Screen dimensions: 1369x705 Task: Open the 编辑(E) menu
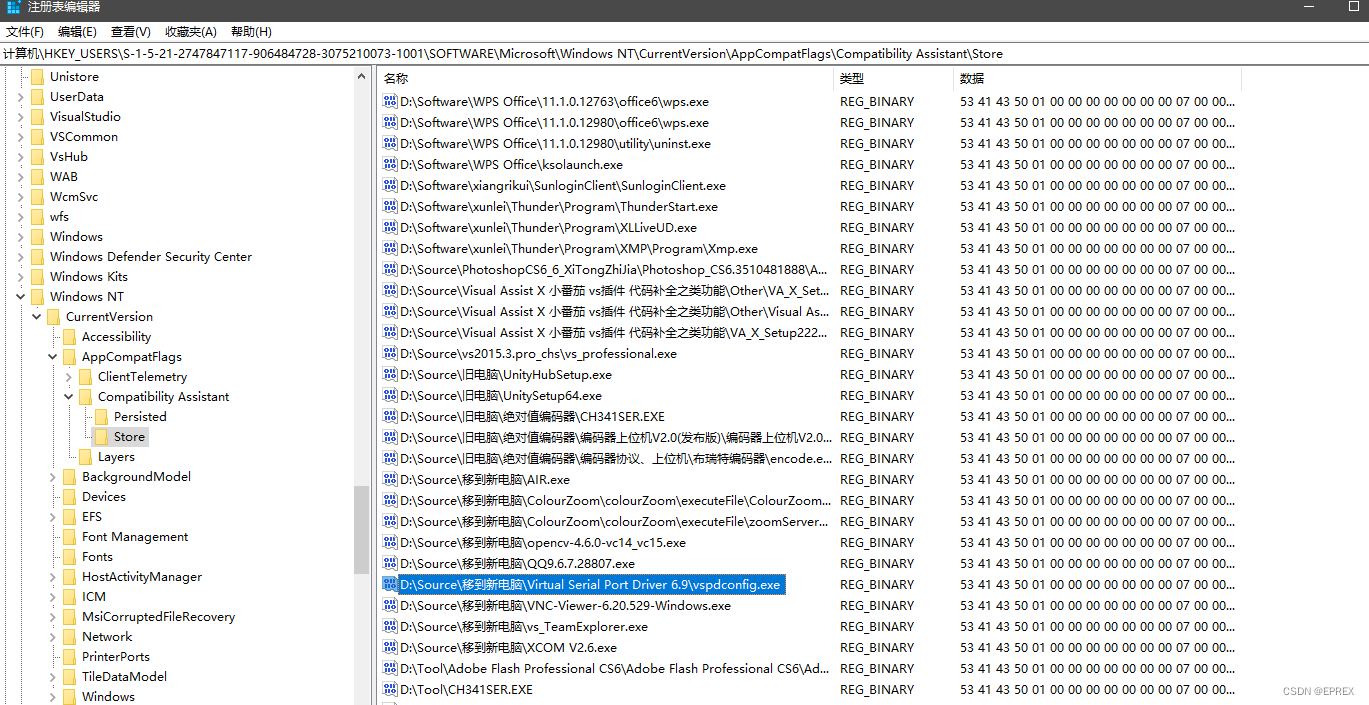(78, 32)
